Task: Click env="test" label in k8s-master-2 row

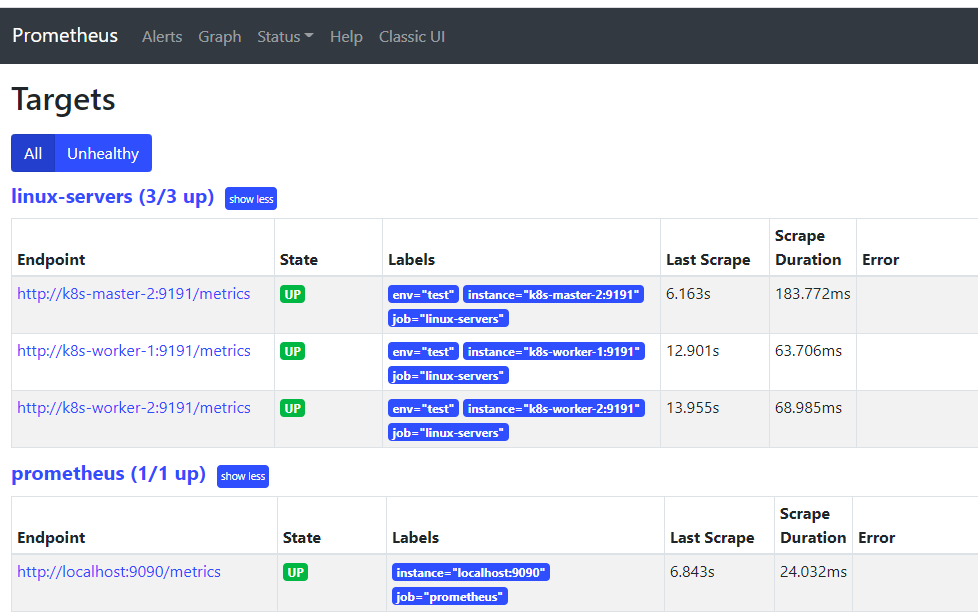Action: click(423, 294)
